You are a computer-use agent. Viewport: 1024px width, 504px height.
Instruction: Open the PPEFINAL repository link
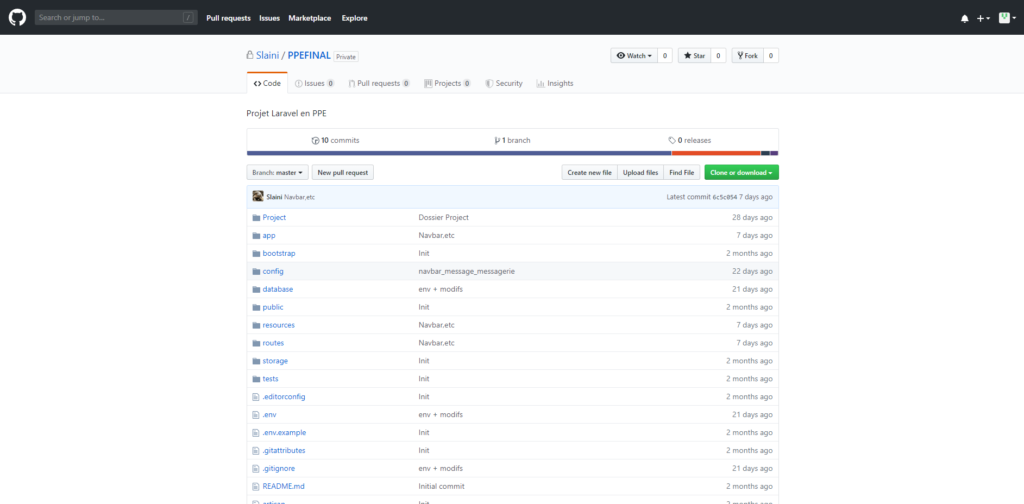[x=309, y=56]
